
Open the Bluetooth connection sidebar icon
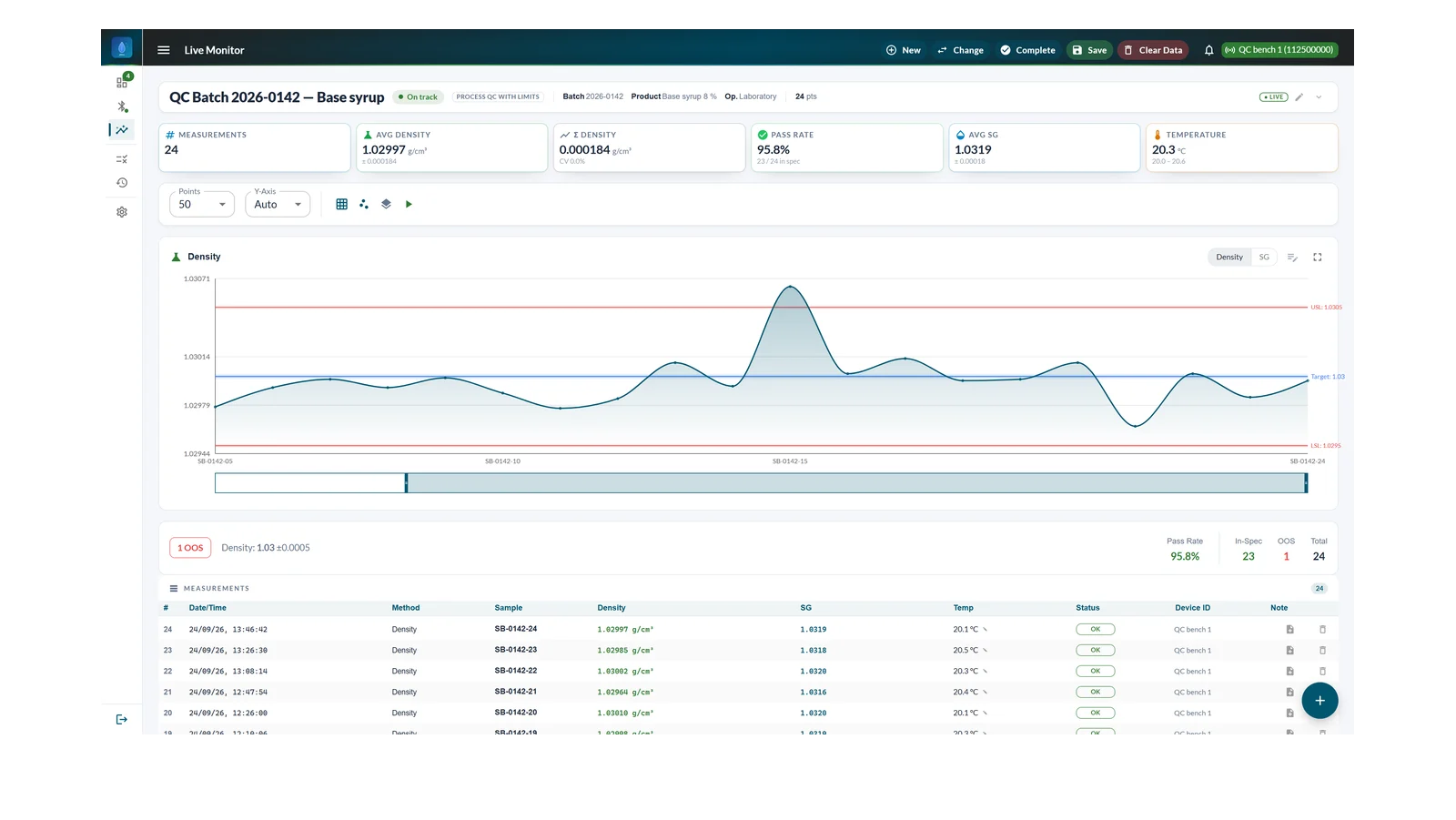pyautogui.click(x=122, y=106)
